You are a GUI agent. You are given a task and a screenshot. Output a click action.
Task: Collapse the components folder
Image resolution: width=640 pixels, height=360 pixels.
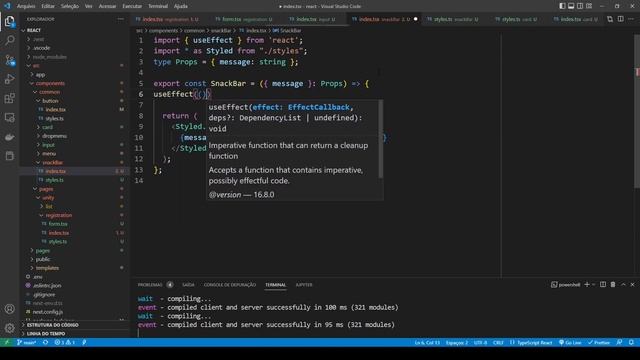tap(32, 83)
